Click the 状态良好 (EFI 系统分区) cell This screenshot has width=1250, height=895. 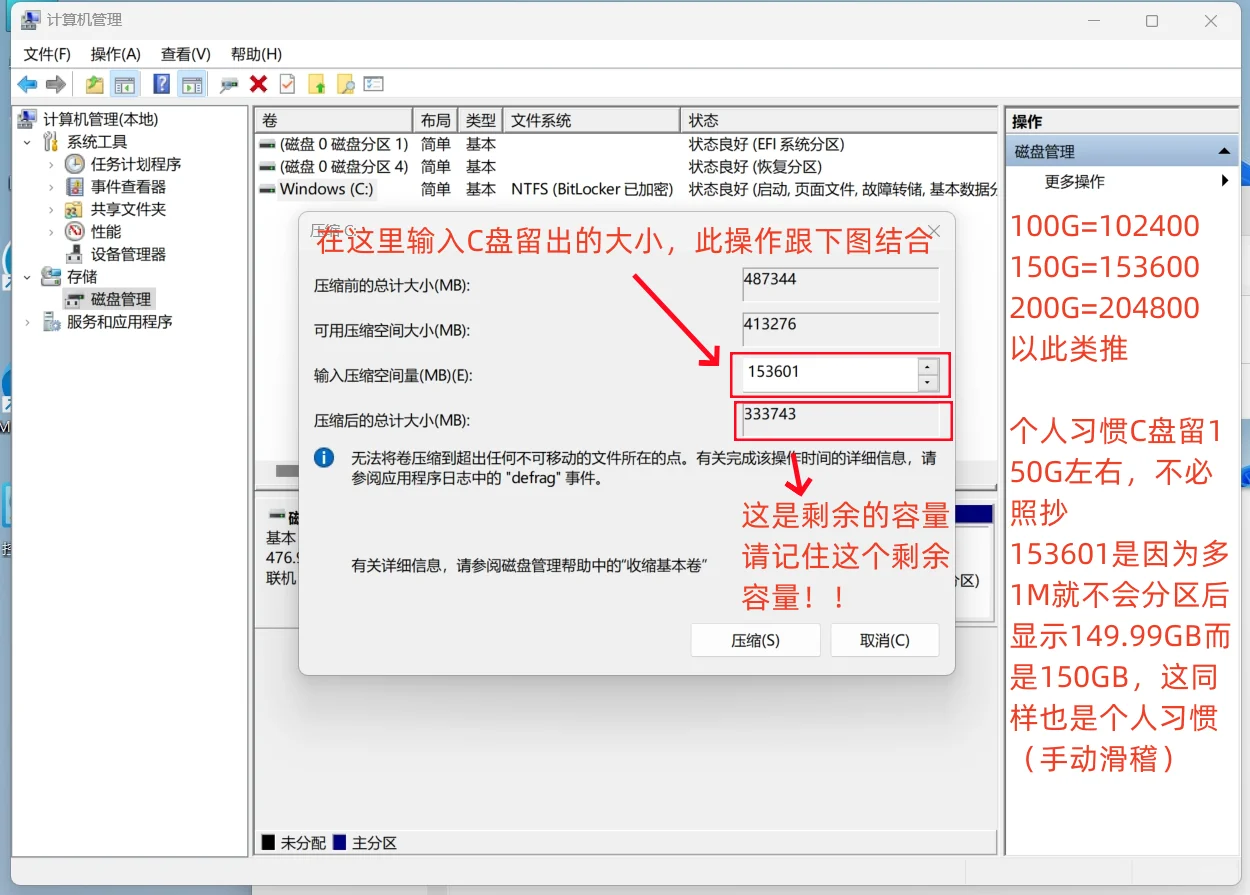click(767, 144)
